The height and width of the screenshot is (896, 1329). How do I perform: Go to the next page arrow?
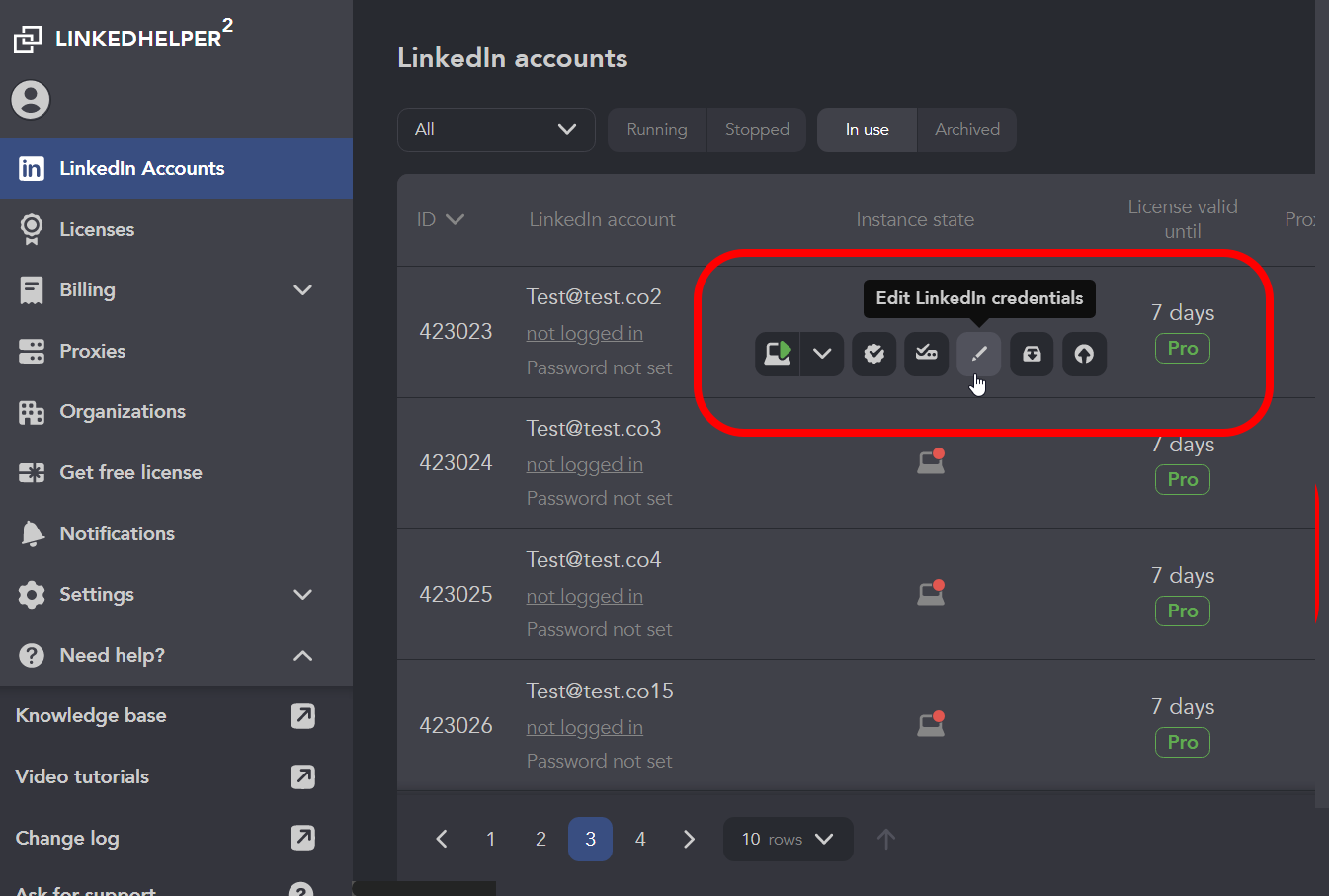tap(690, 839)
